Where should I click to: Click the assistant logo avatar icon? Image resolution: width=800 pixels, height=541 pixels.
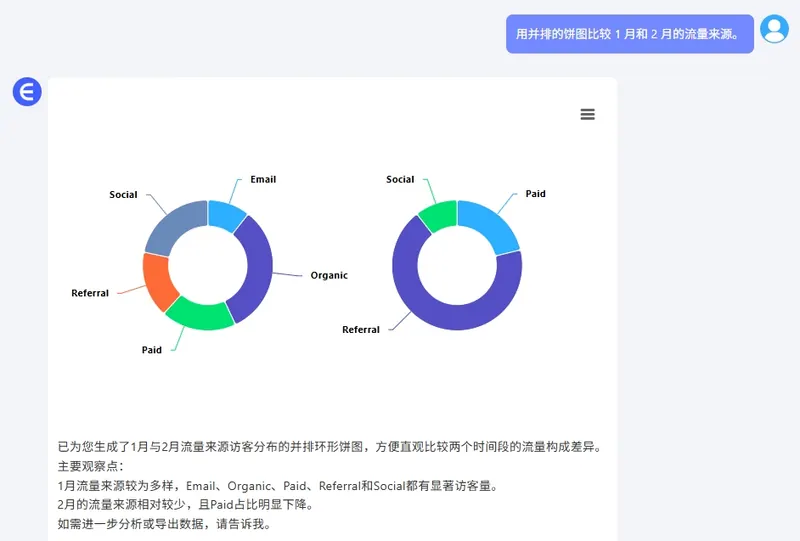tap(27, 92)
